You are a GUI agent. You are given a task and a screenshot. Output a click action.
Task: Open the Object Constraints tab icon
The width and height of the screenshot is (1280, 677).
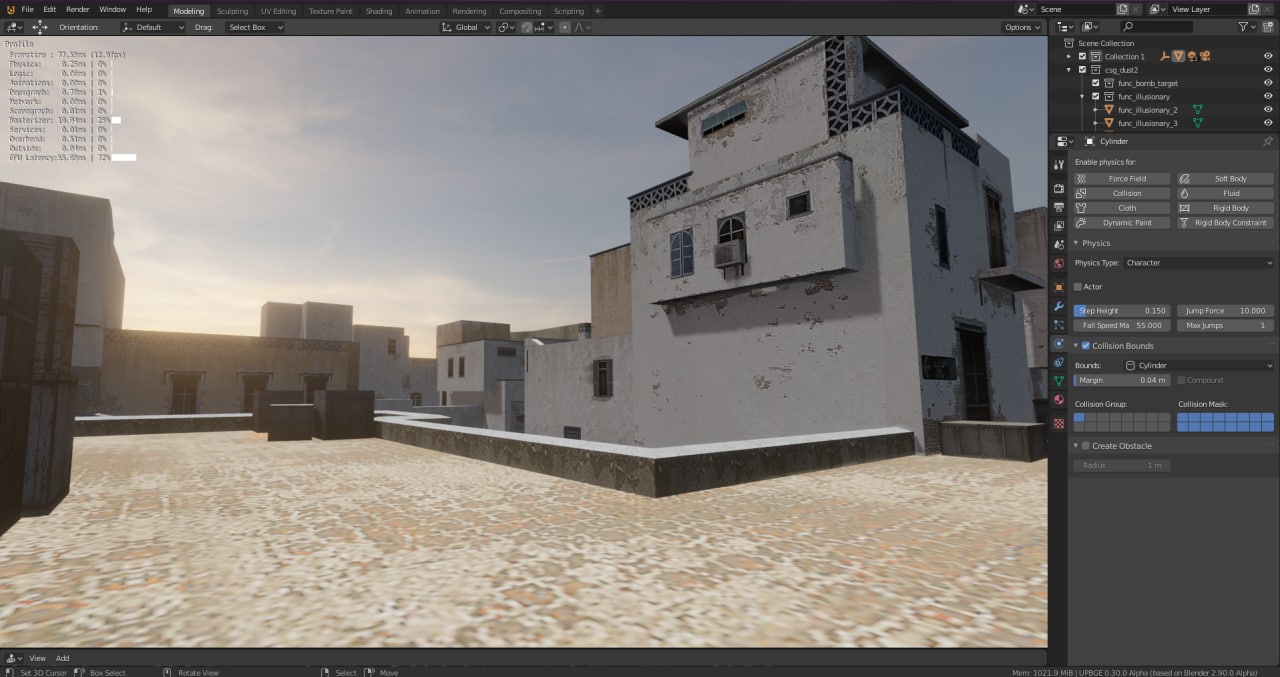(1059, 362)
